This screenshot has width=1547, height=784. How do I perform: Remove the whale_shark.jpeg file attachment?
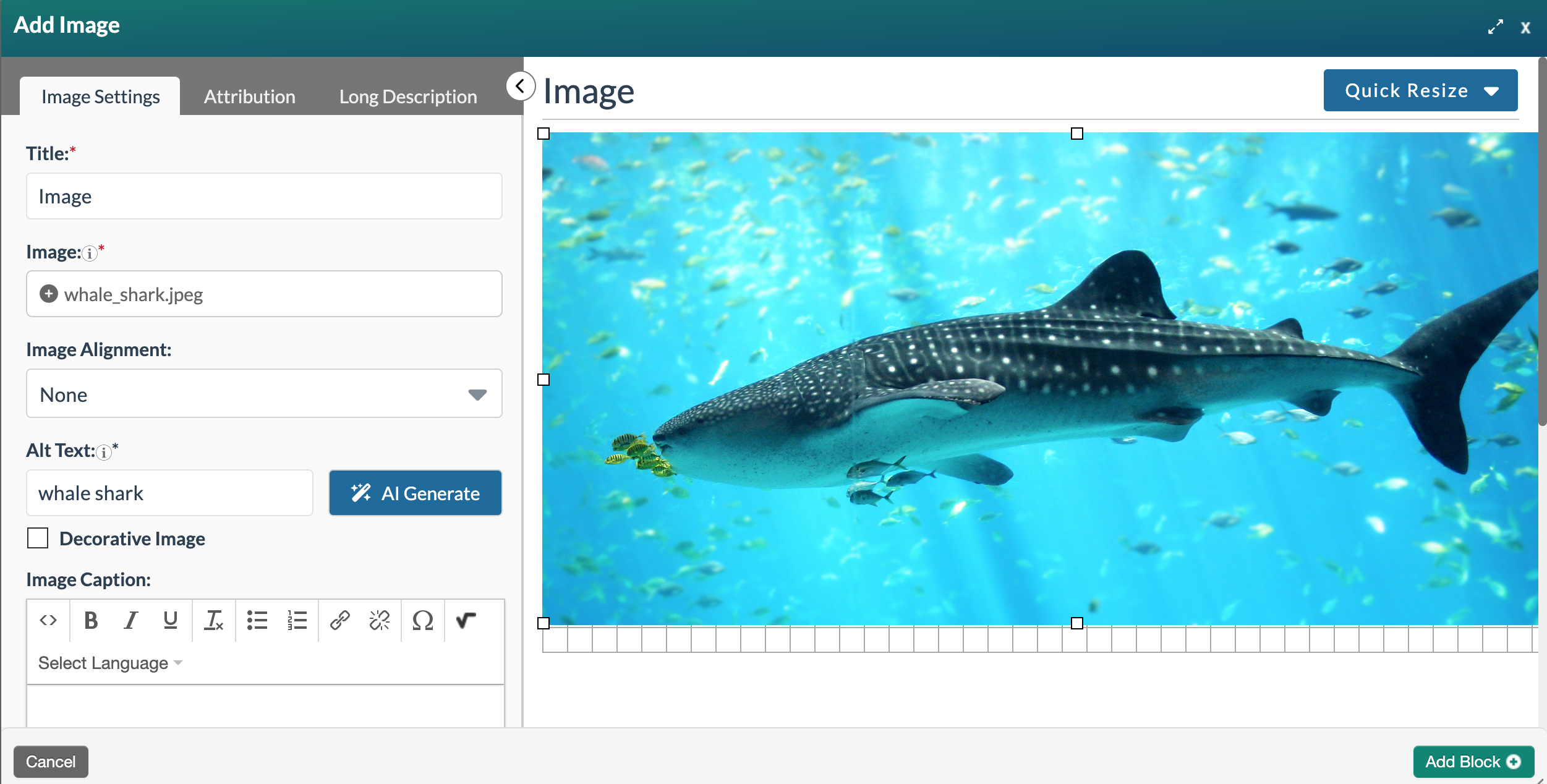[48, 294]
